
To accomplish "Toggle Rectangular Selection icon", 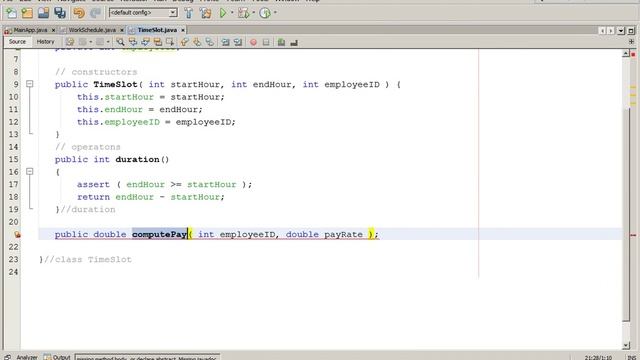I will pyautogui.click(x=170, y=42).
